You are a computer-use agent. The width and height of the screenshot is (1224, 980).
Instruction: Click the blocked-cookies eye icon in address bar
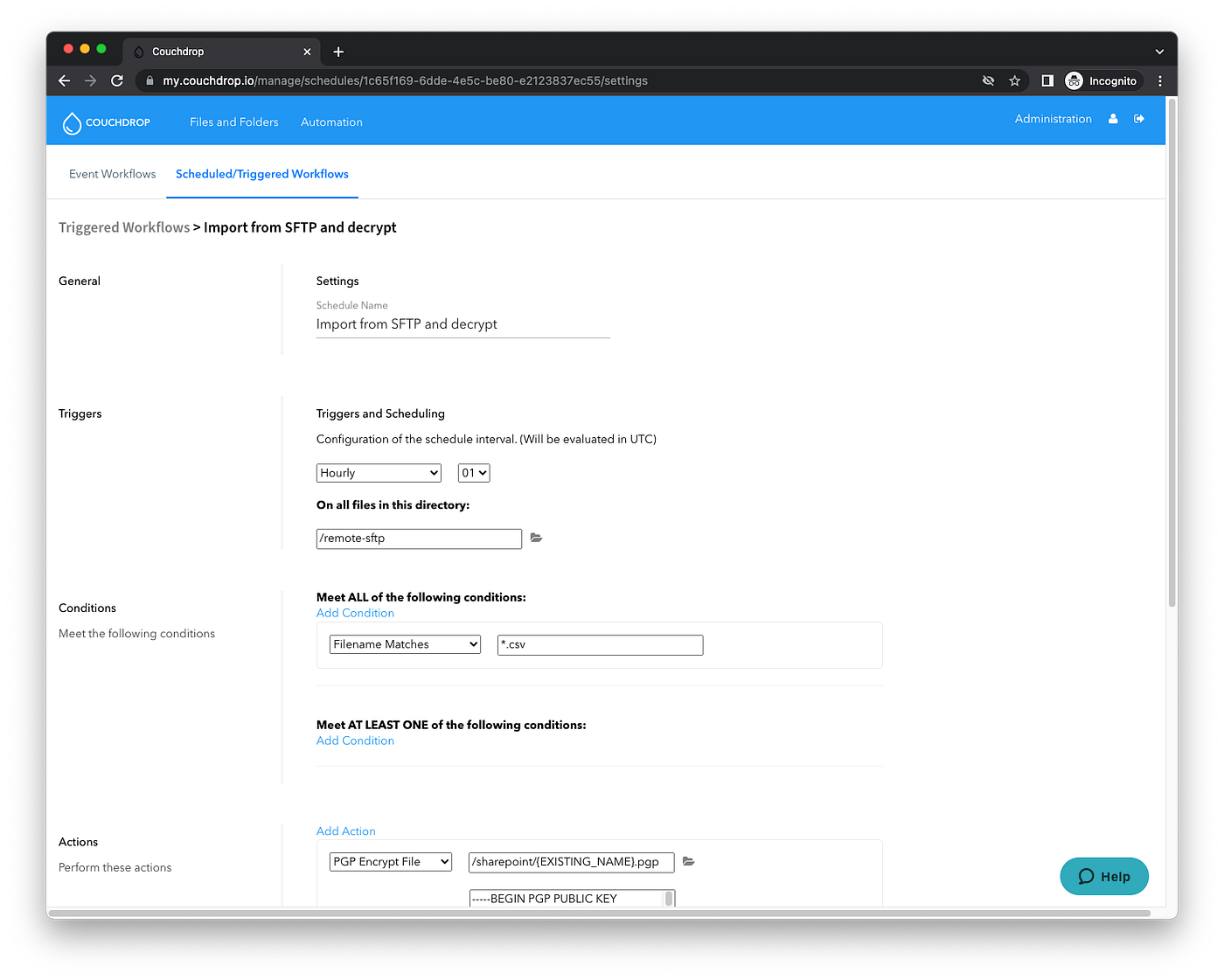click(988, 80)
